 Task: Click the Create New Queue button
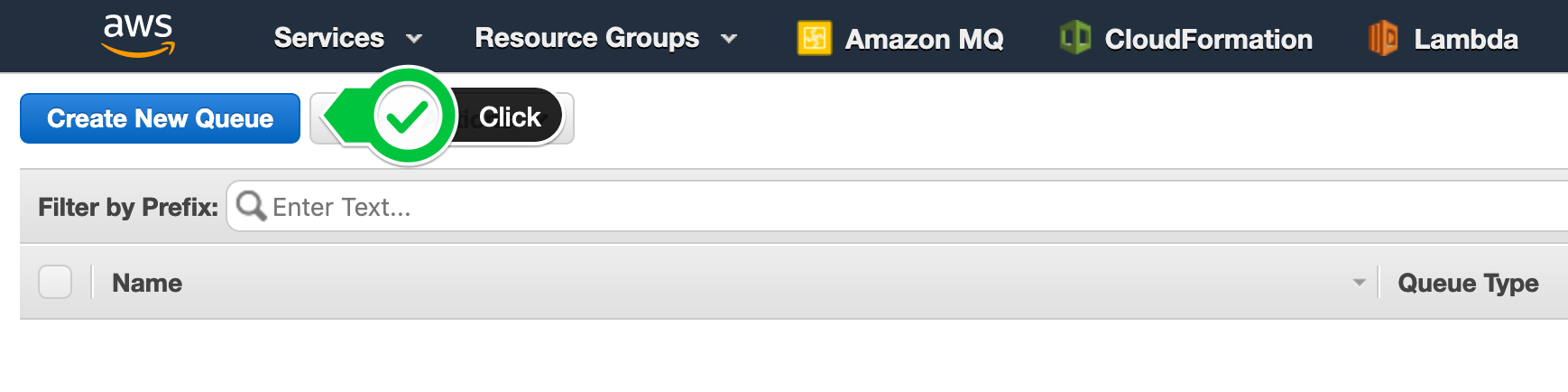(160, 118)
